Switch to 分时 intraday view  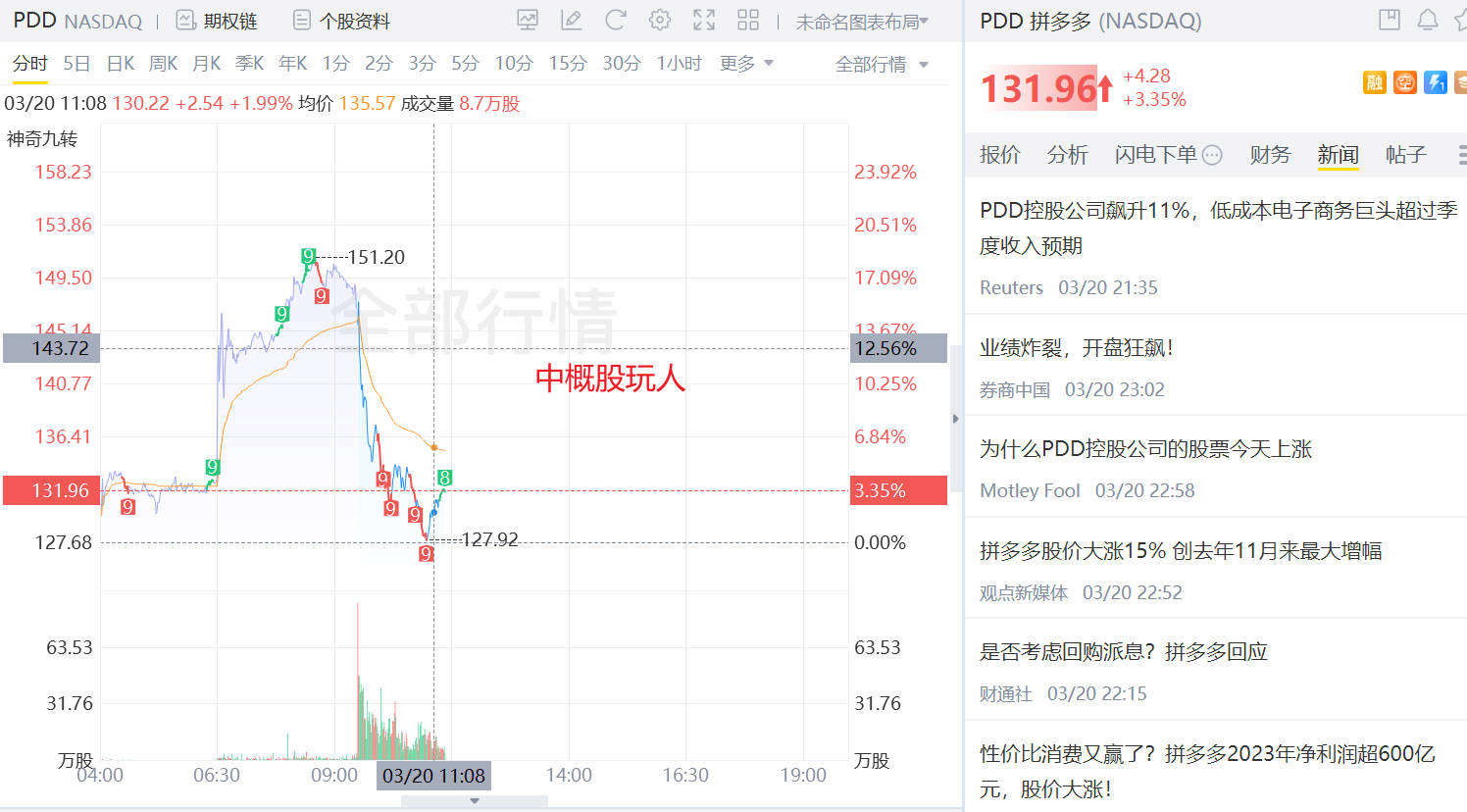(x=30, y=64)
